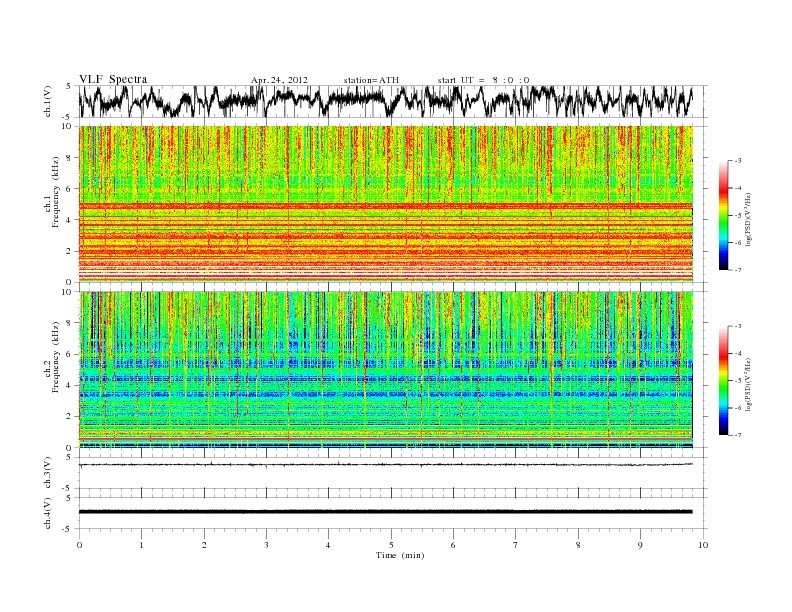Select the date text "Apr. 24, 2012"
The image size is (792, 612).
(279, 80)
